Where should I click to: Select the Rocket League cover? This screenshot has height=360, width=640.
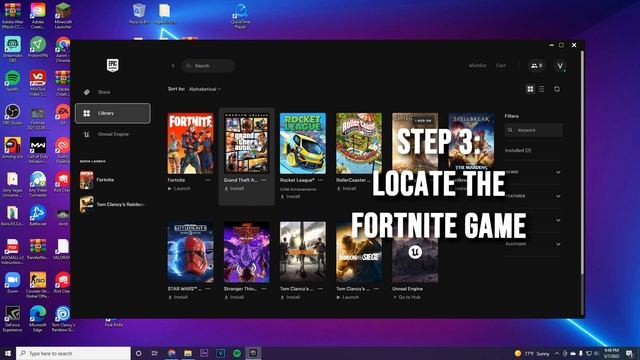[303, 143]
